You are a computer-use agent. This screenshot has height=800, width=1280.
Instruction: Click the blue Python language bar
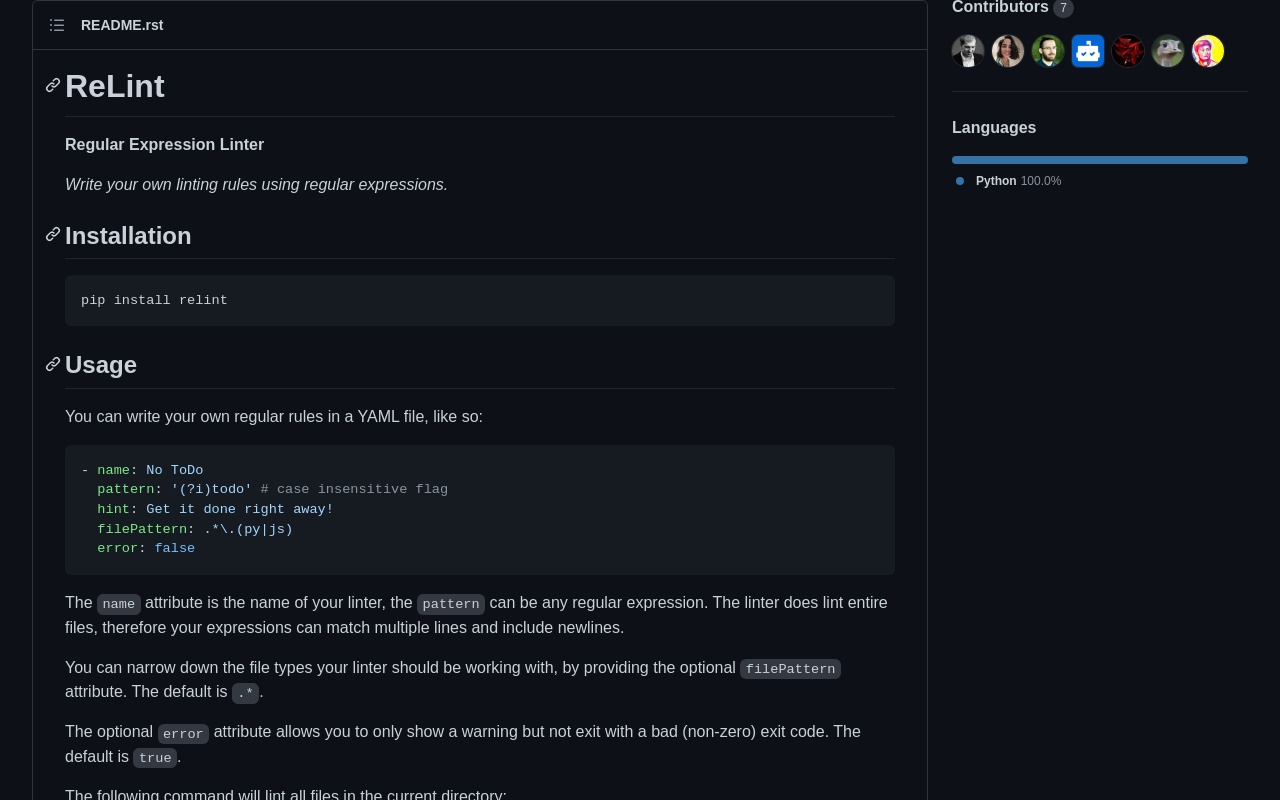click(1100, 160)
